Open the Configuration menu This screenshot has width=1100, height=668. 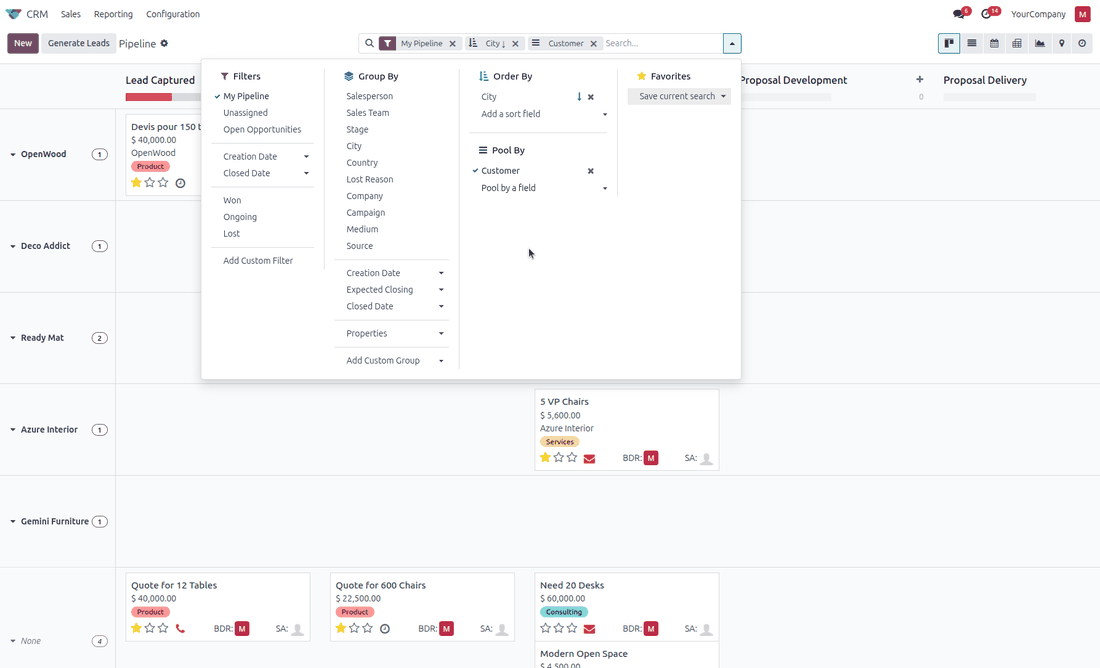pyautogui.click(x=173, y=14)
